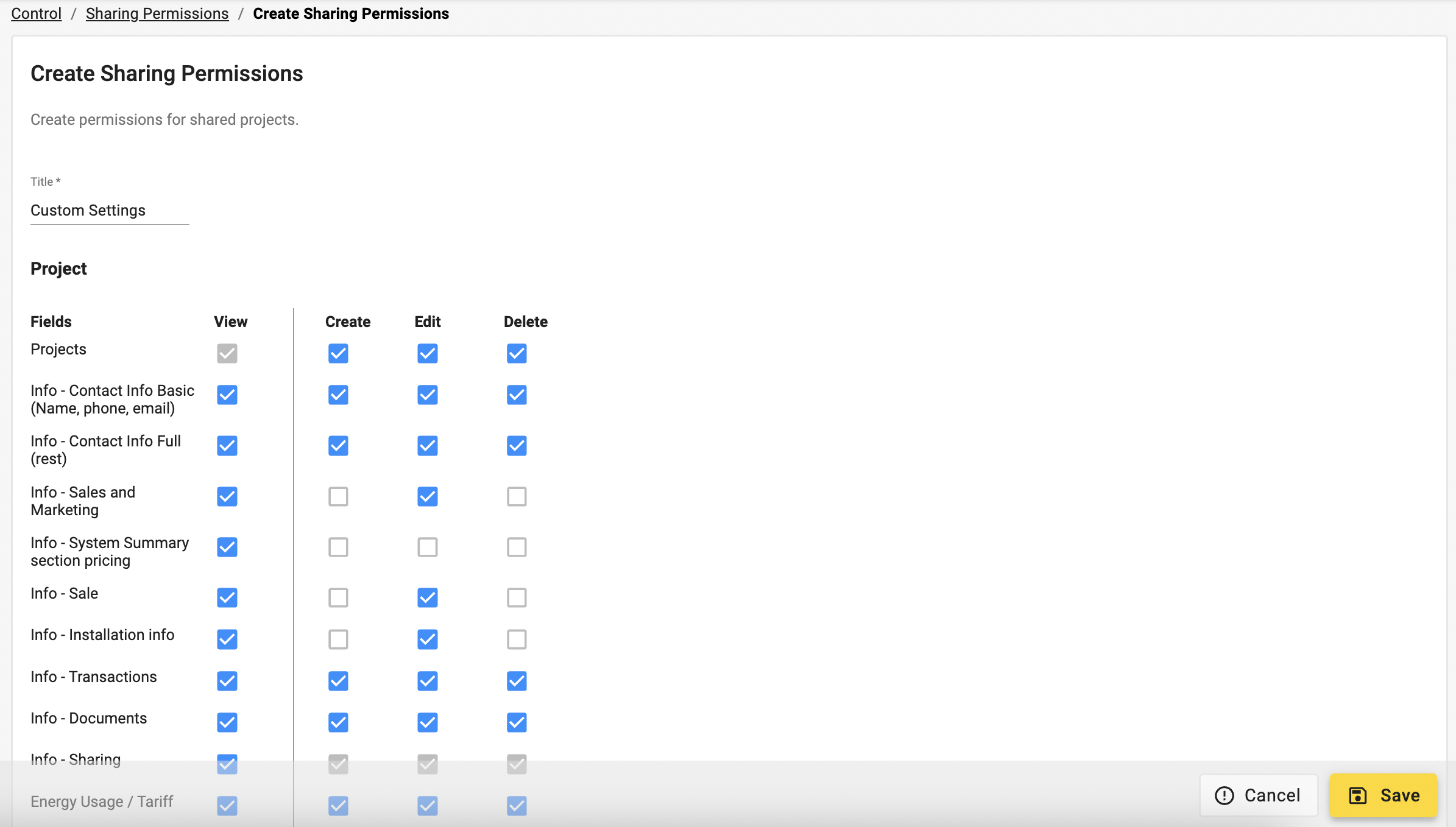The image size is (1456, 827).
Task: Uncheck Contact Info Basic Edit
Action: [x=428, y=395]
